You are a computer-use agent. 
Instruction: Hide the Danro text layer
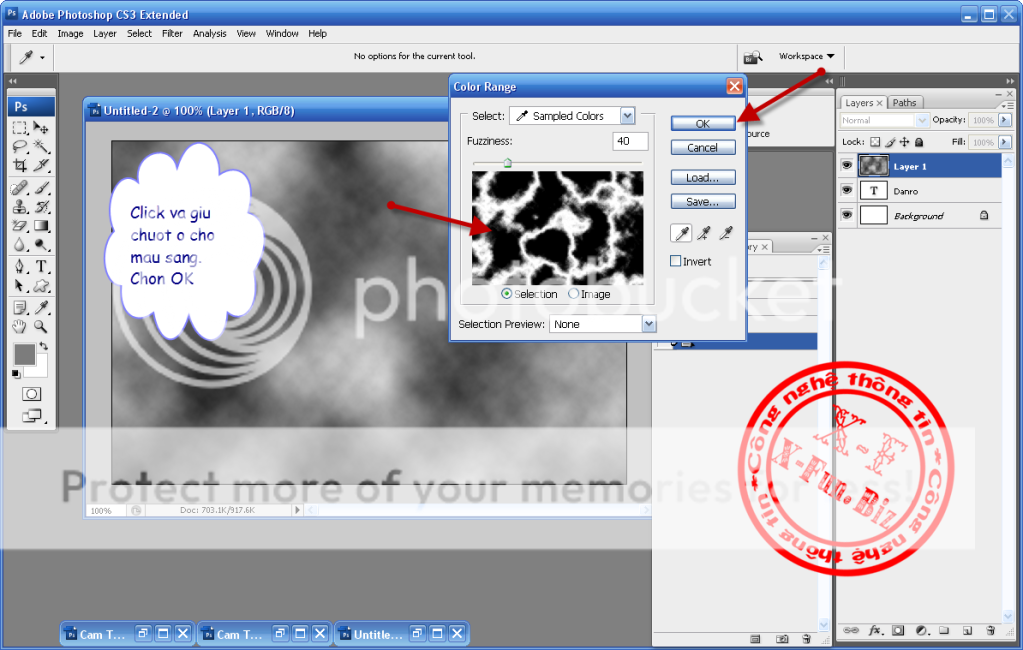(x=847, y=190)
